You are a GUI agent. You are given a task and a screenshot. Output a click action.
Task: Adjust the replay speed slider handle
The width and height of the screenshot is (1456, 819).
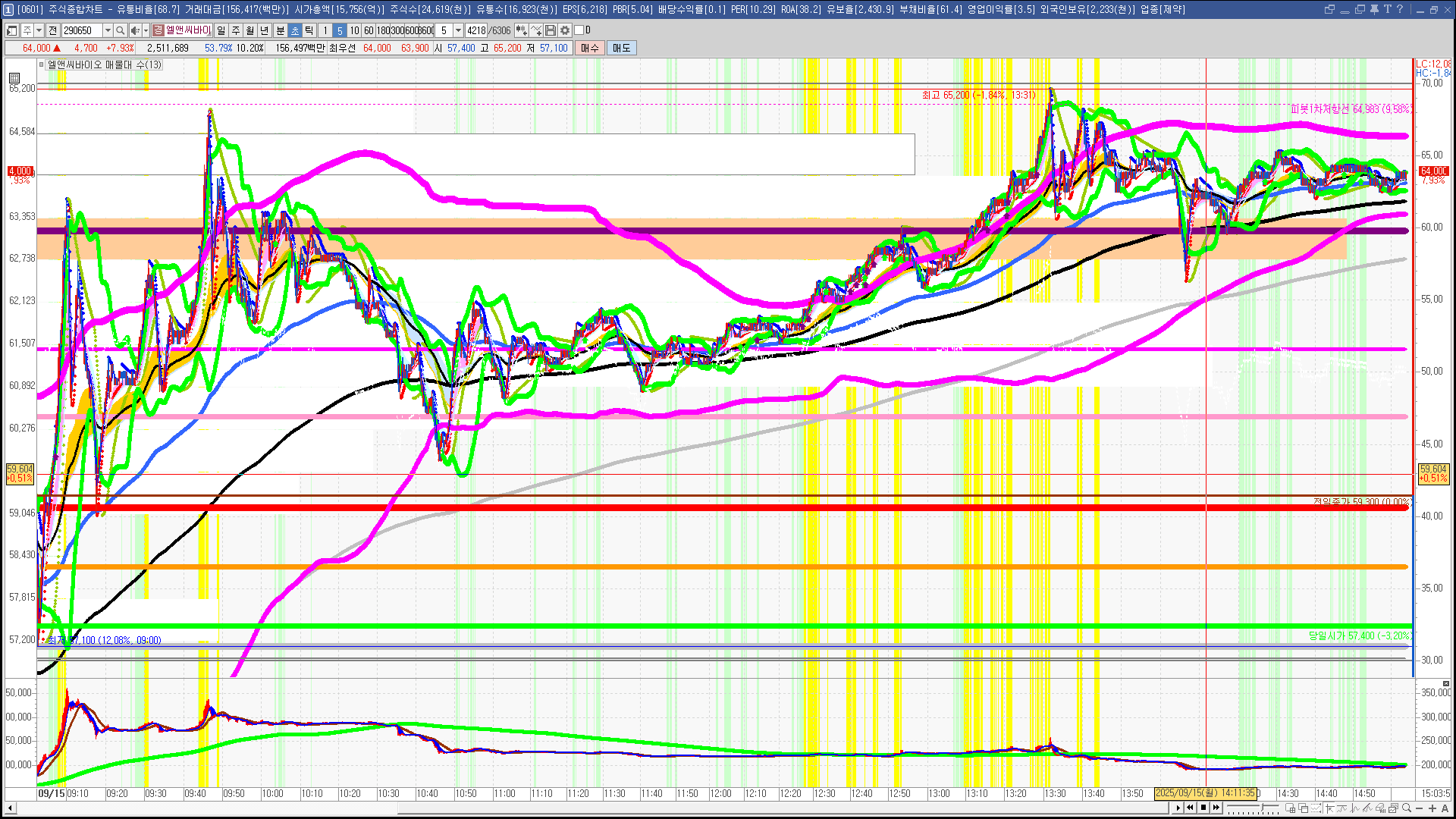point(1262,807)
